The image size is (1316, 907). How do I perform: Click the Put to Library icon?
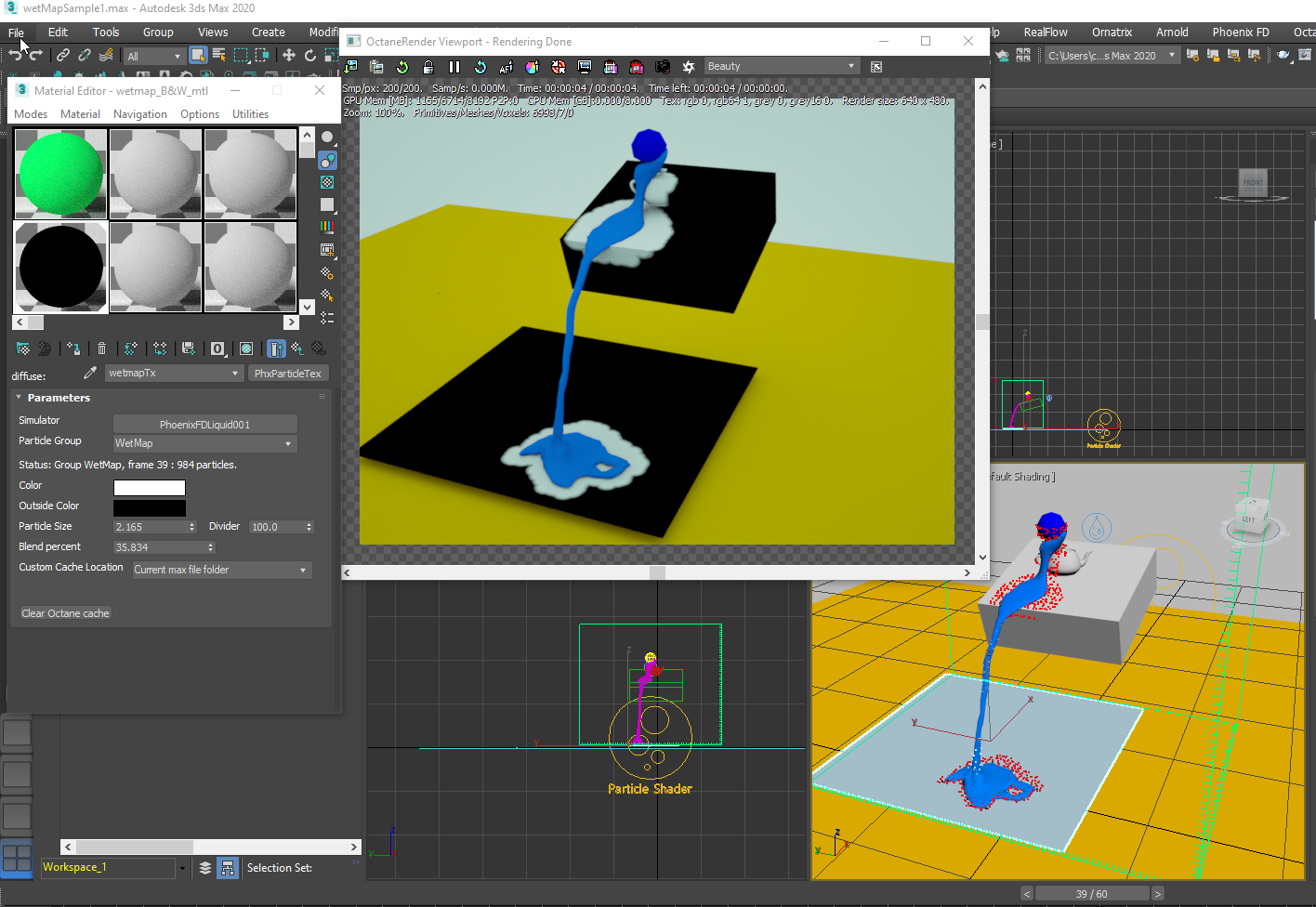tap(189, 348)
